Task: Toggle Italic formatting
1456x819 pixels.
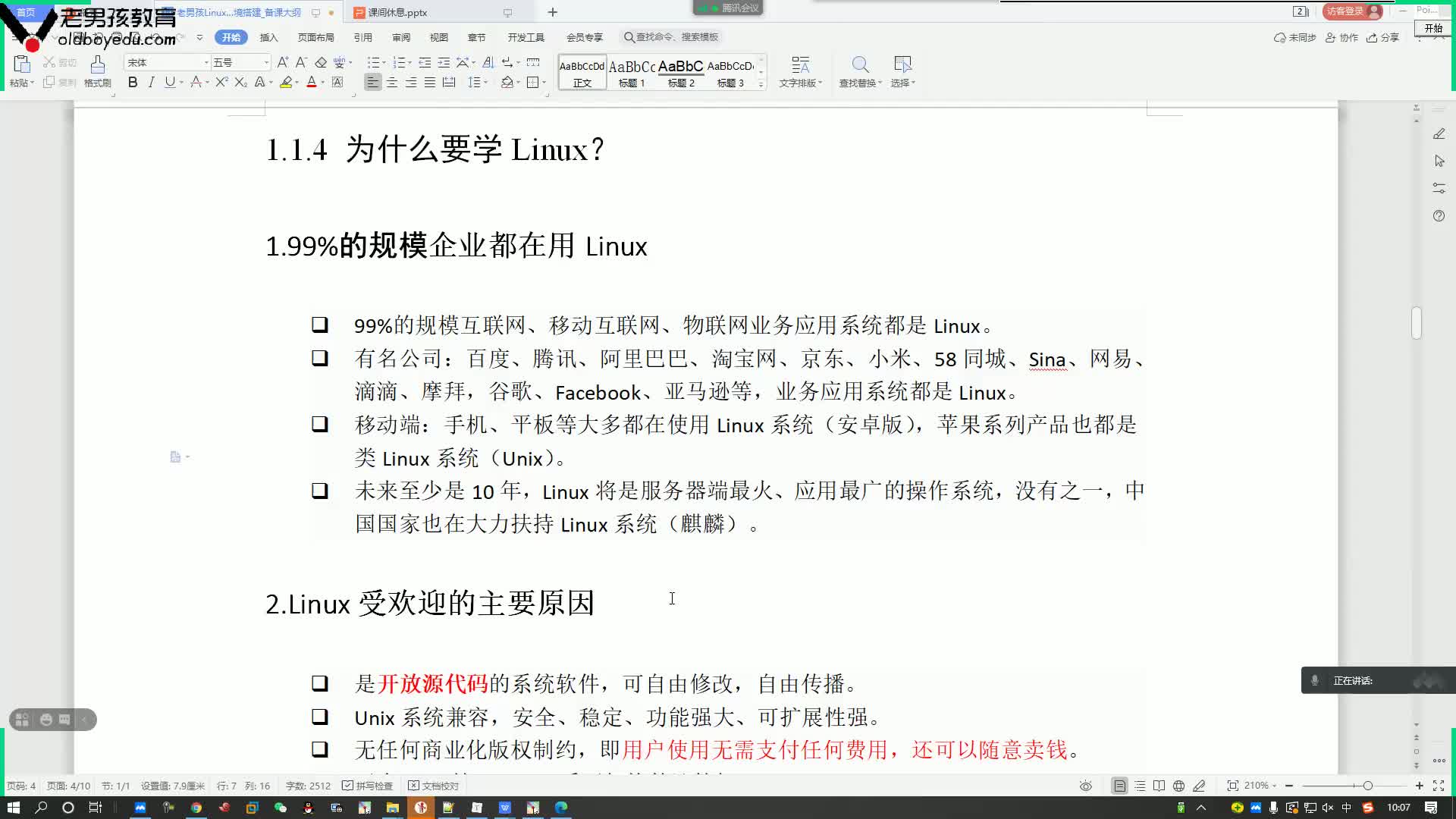Action: tap(151, 82)
